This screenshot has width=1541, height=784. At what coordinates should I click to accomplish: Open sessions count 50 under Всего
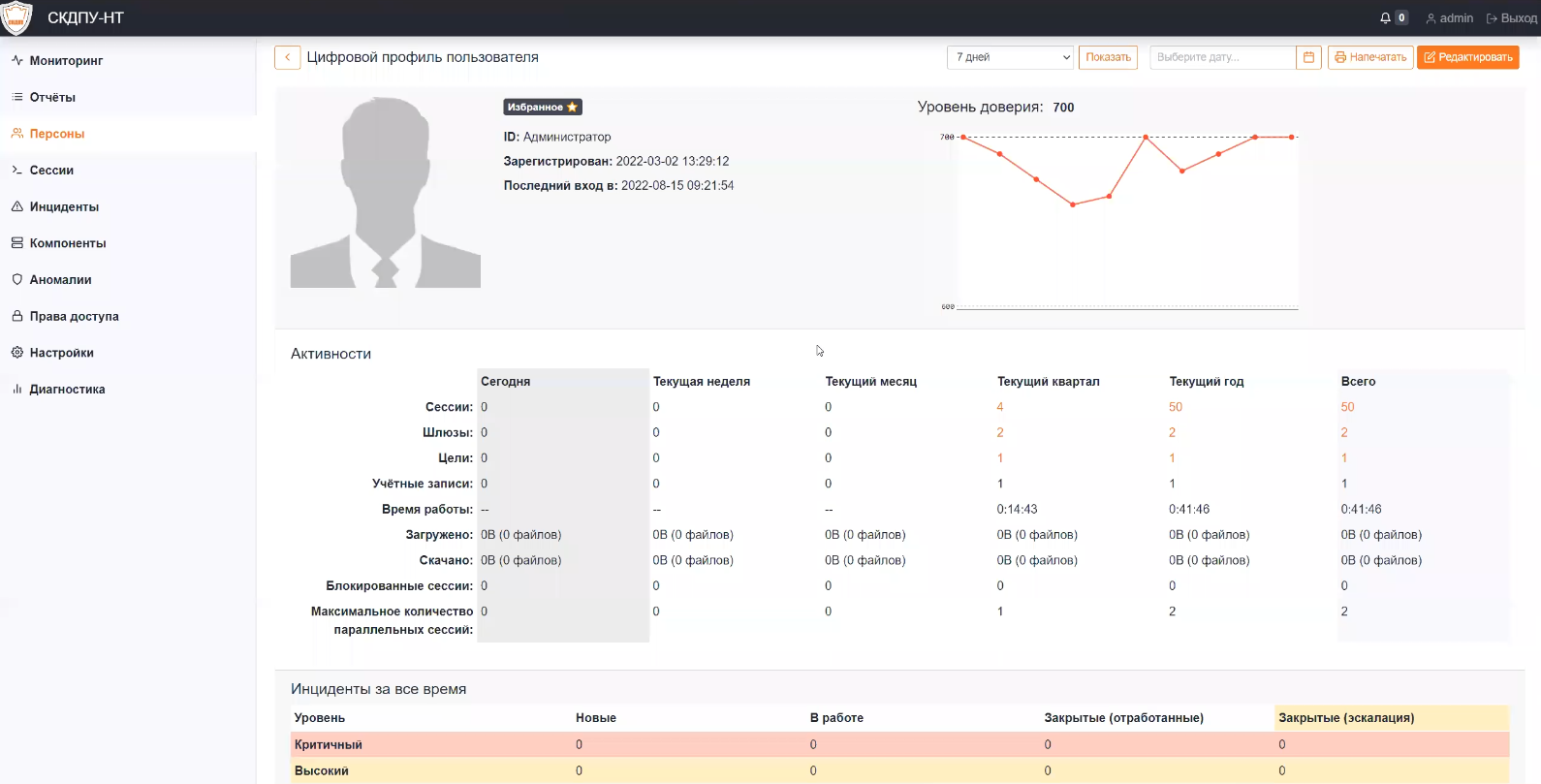(x=1347, y=407)
